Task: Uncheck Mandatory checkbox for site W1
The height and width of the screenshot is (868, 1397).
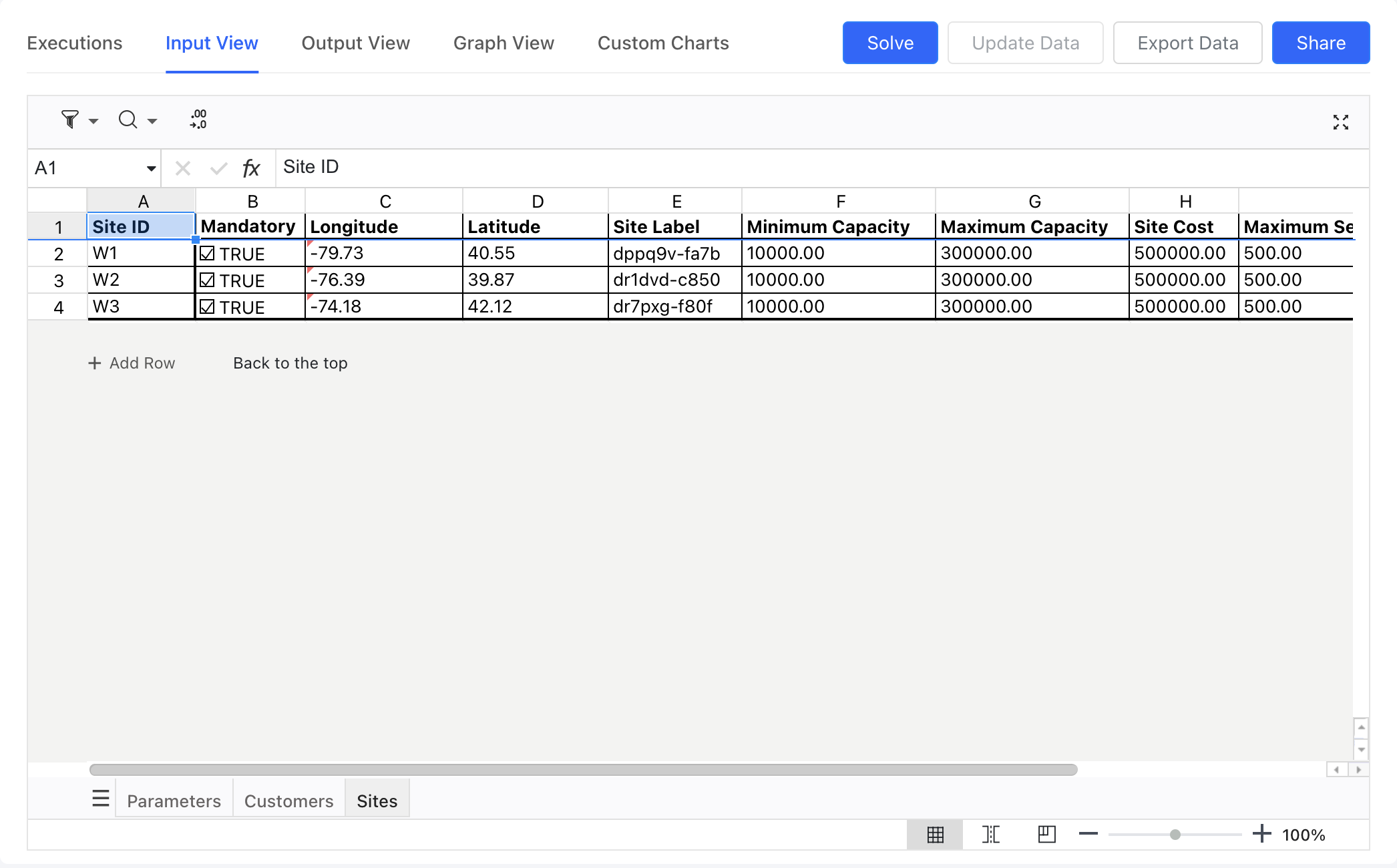Action: pos(207,254)
